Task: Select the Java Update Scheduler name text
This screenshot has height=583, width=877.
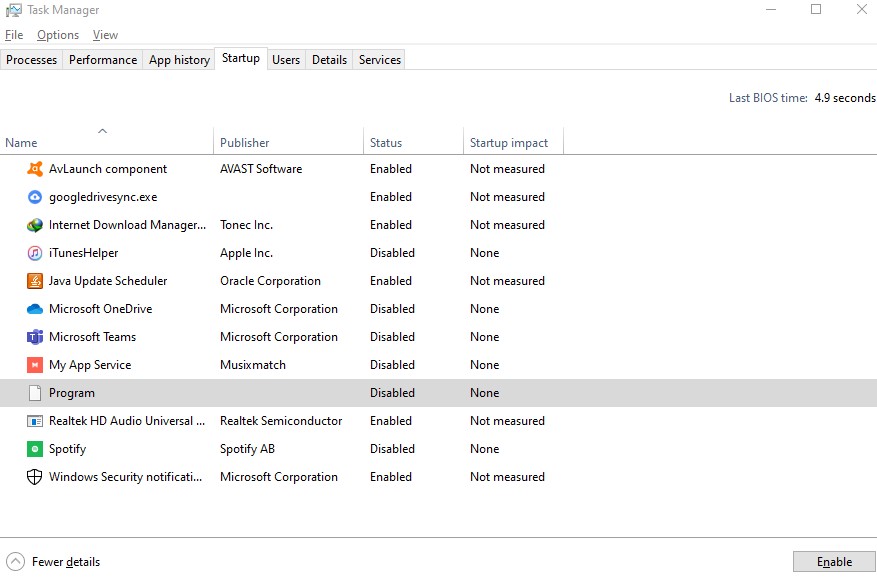Action: 108,281
